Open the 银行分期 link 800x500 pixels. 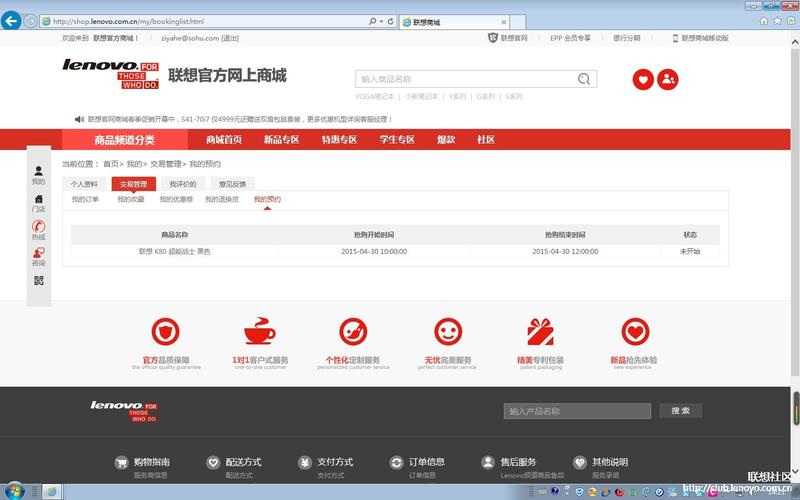click(x=627, y=38)
